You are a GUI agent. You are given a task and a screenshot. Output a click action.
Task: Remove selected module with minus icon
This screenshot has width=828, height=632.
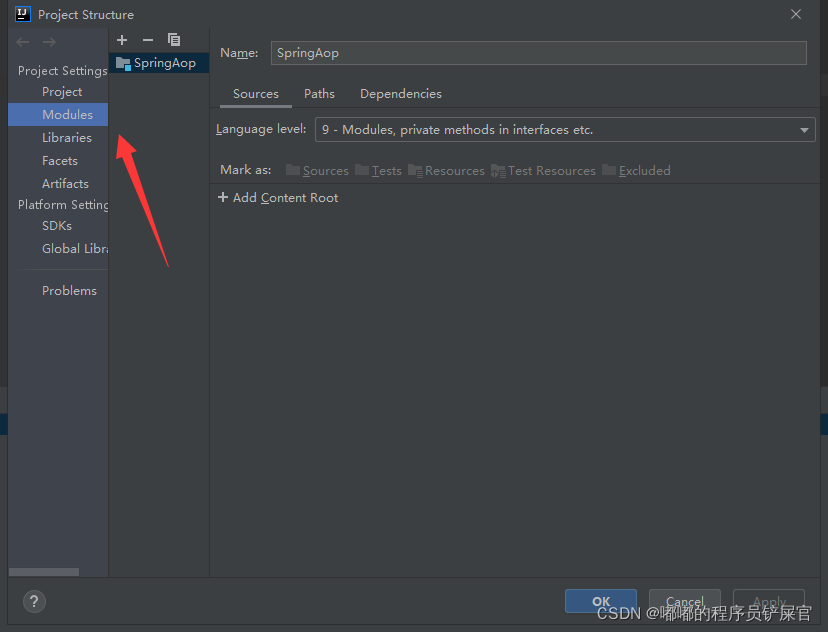click(x=148, y=40)
